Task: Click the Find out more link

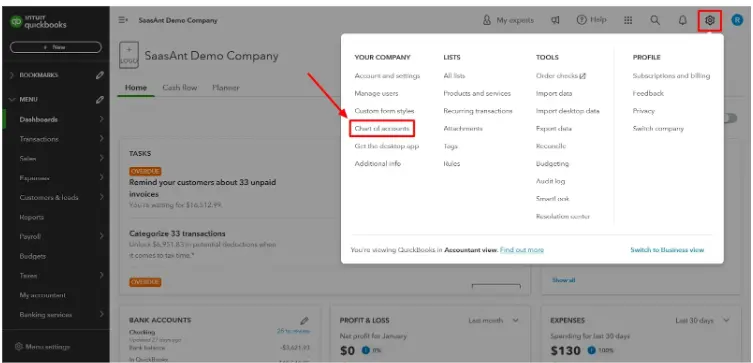Action: tap(522, 250)
